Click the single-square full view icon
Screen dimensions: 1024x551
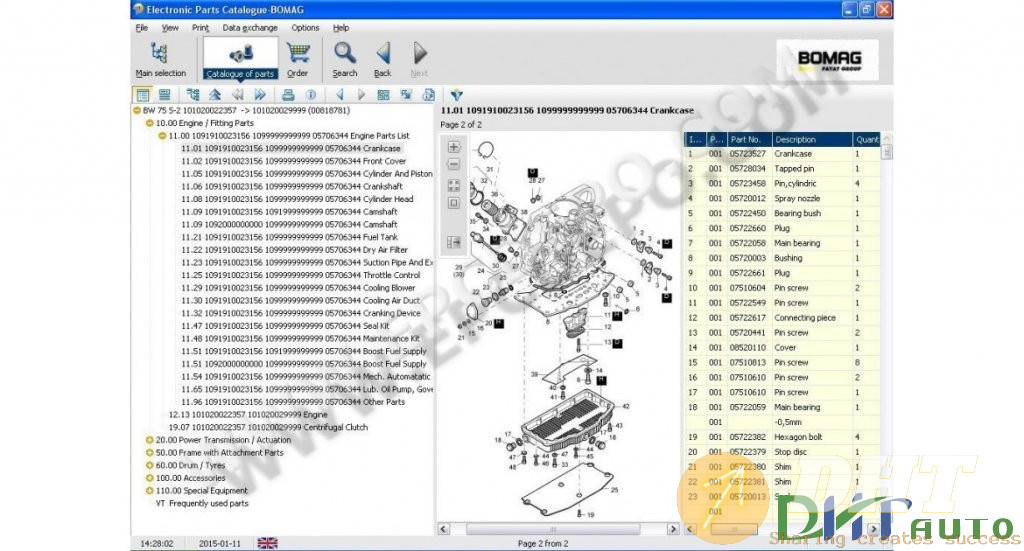454,203
